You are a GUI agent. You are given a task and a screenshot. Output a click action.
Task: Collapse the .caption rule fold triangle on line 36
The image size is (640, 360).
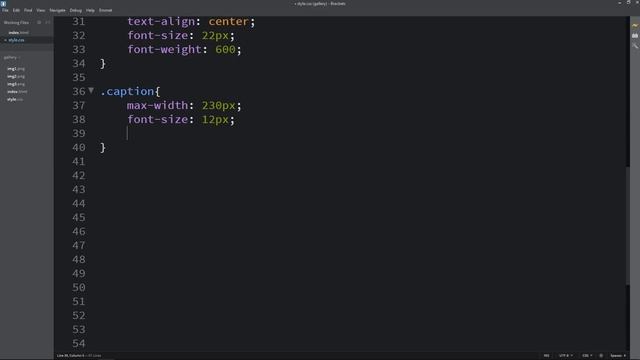pyautogui.click(x=91, y=91)
